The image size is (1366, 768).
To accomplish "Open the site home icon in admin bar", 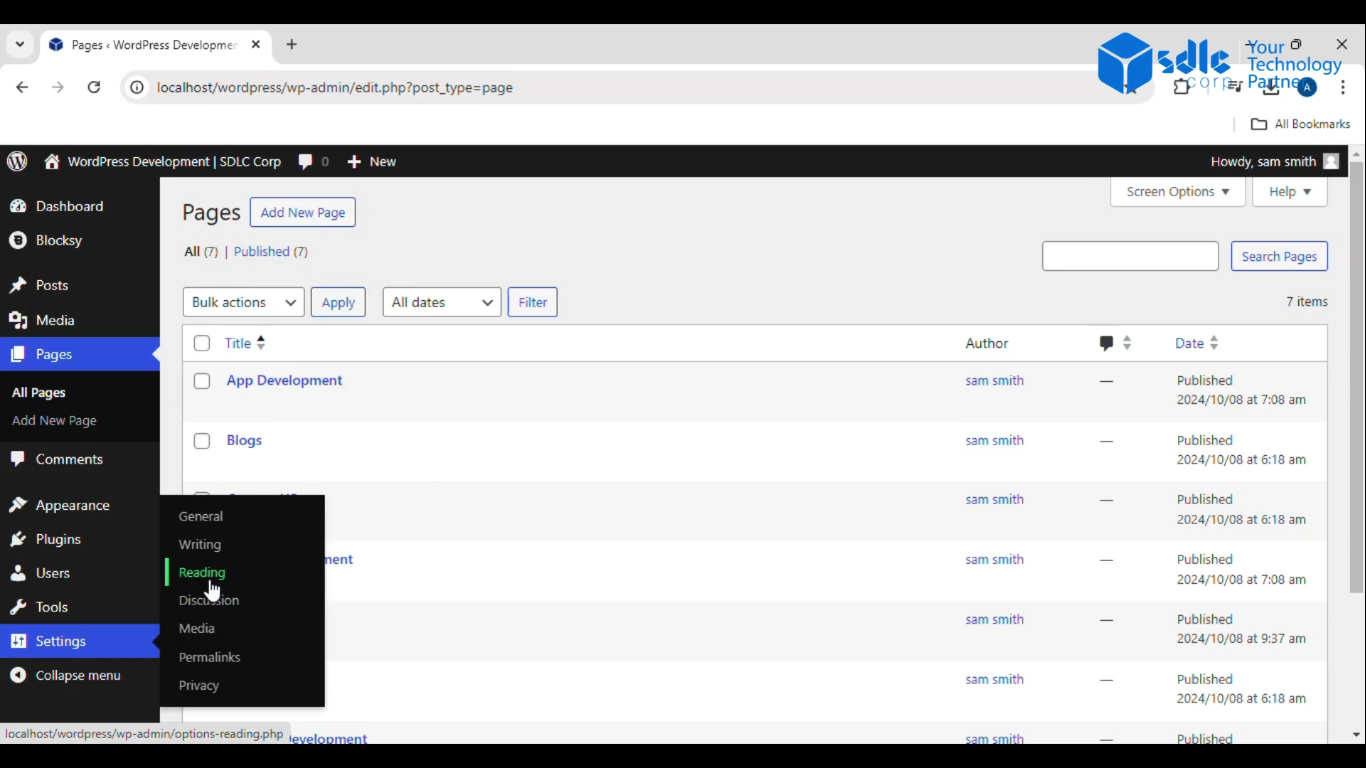I will [x=52, y=161].
